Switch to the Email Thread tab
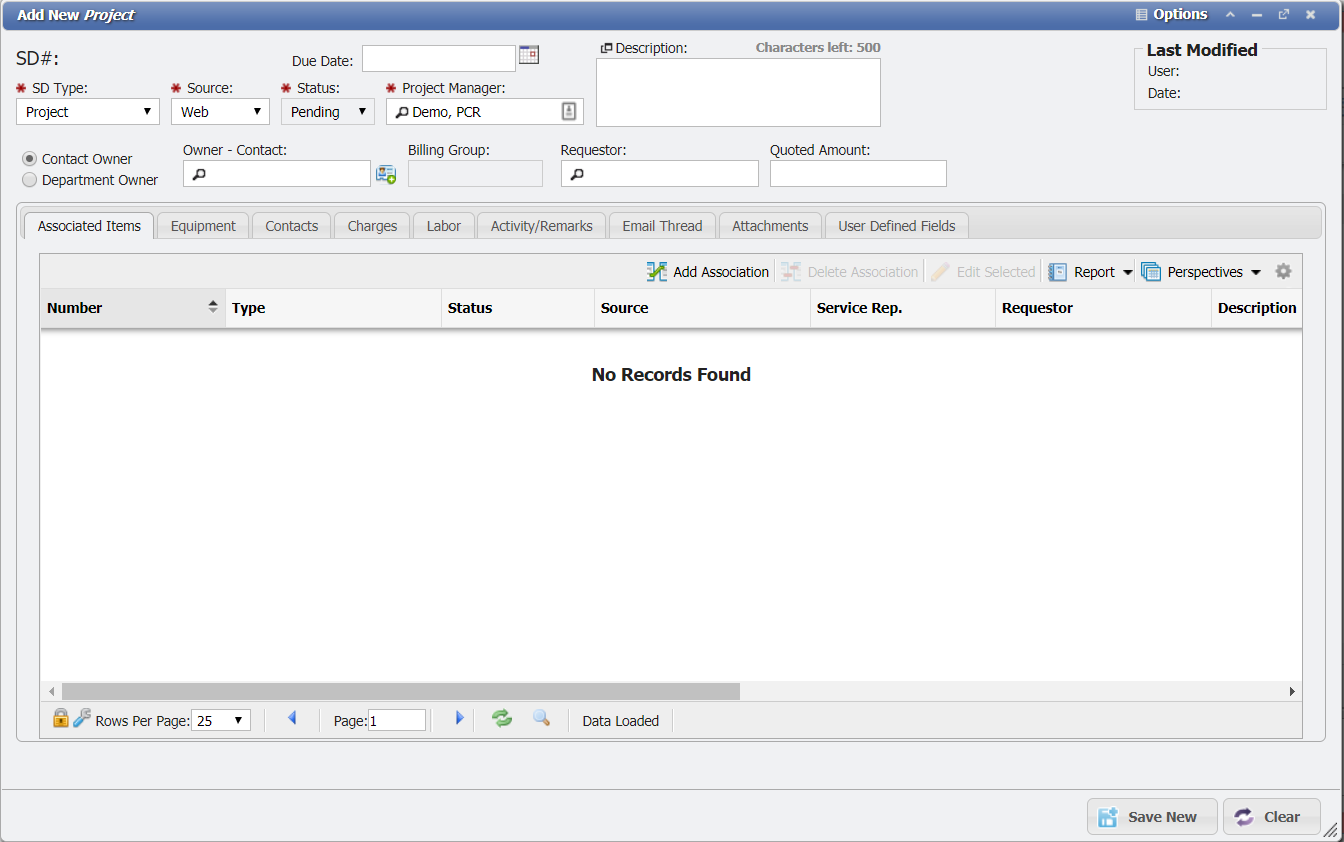This screenshot has height=842, width=1344. [x=662, y=225]
